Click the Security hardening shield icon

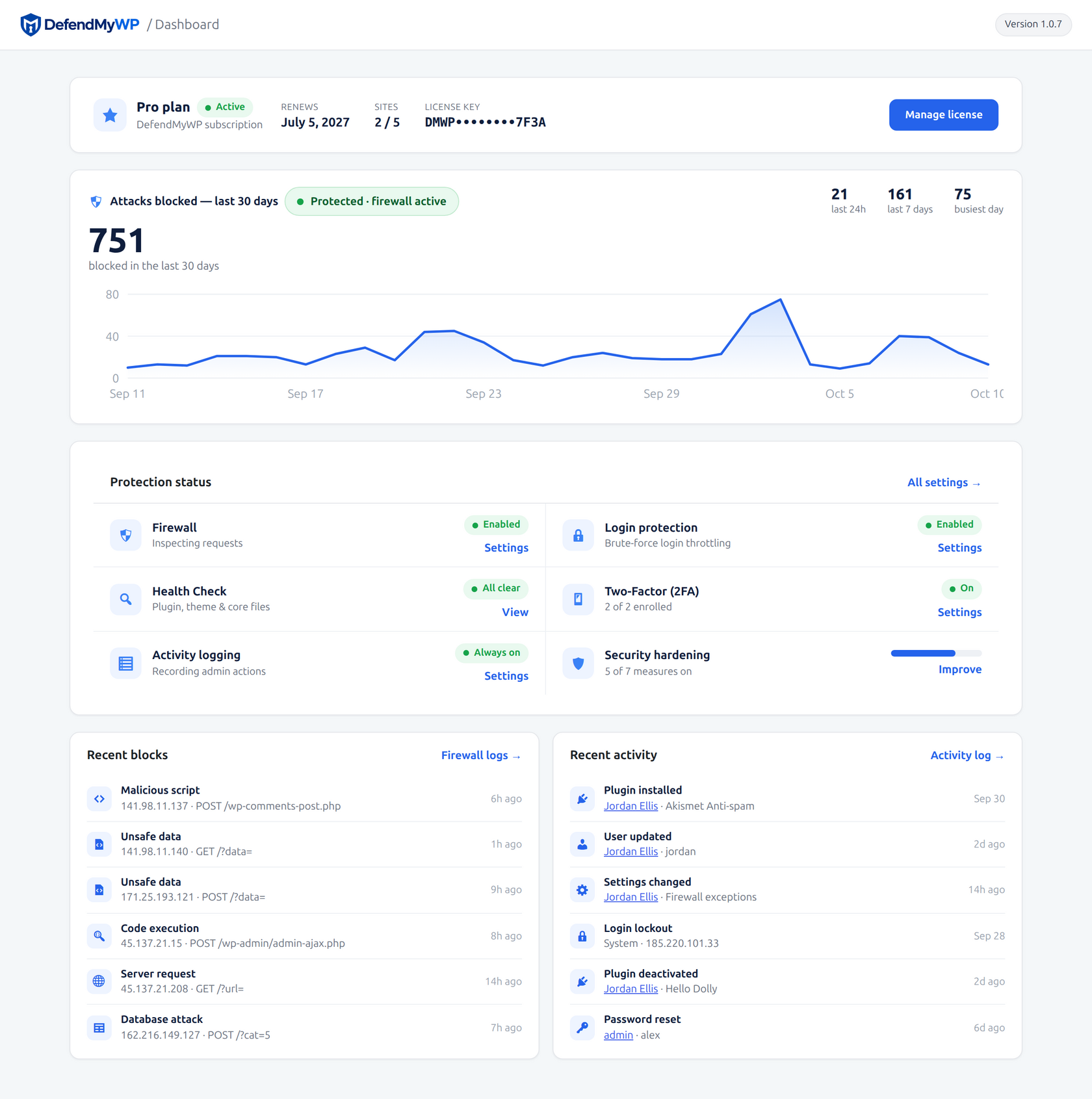click(578, 663)
